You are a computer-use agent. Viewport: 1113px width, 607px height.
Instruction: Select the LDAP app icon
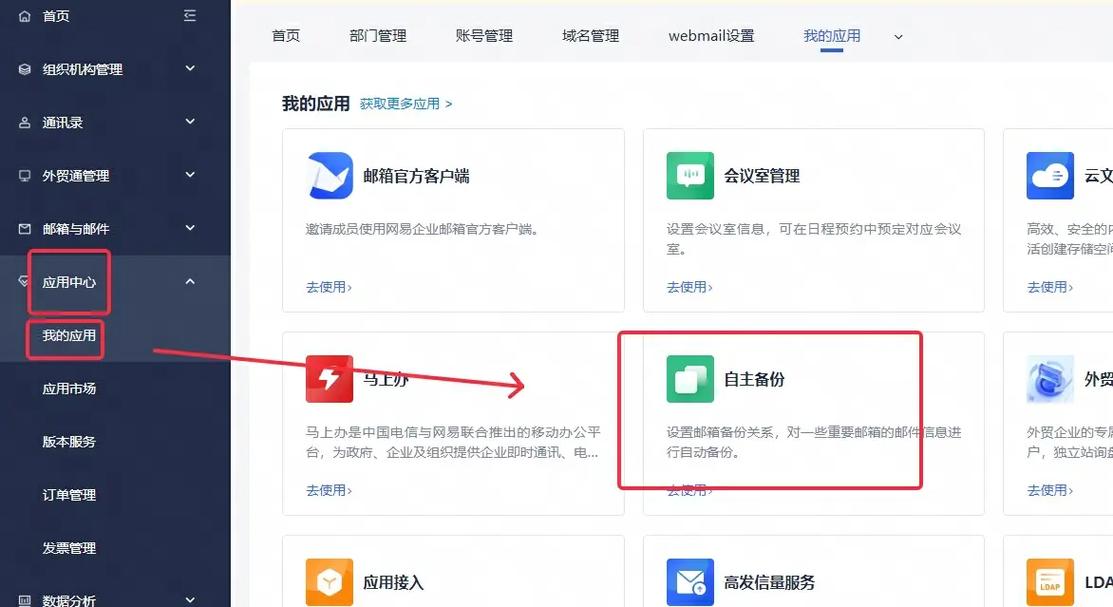[1050, 581]
